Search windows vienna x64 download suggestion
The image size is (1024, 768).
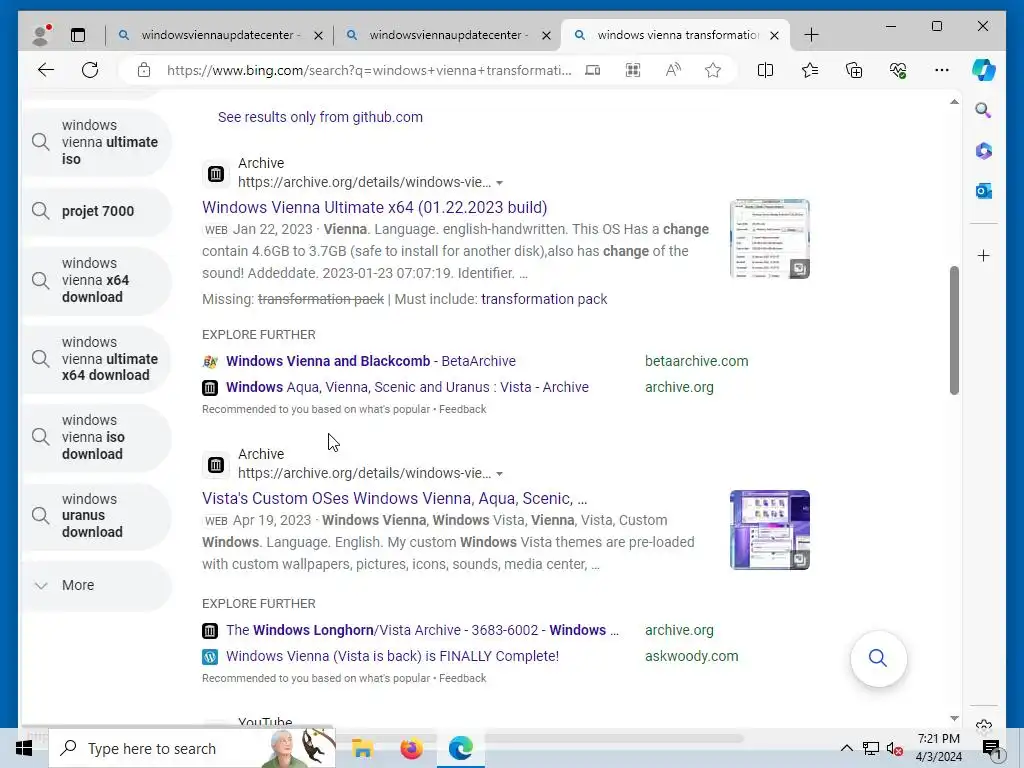pos(97,280)
